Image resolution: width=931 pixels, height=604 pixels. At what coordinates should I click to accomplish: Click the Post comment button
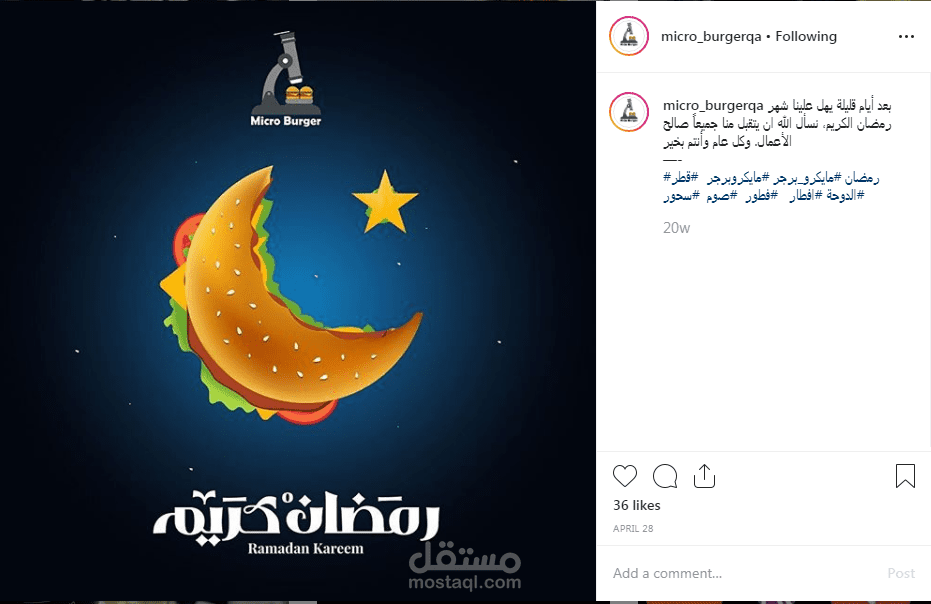[x=901, y=573]
